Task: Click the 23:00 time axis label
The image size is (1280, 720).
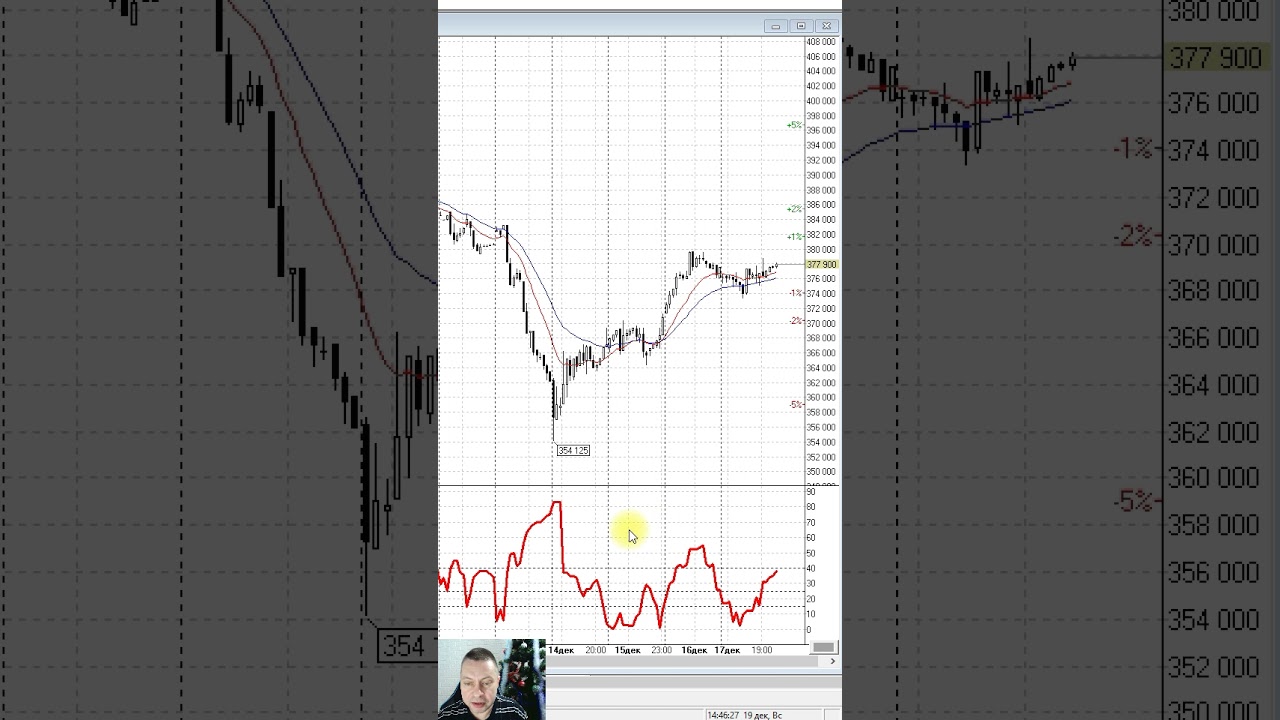Action: pos(661,650)
